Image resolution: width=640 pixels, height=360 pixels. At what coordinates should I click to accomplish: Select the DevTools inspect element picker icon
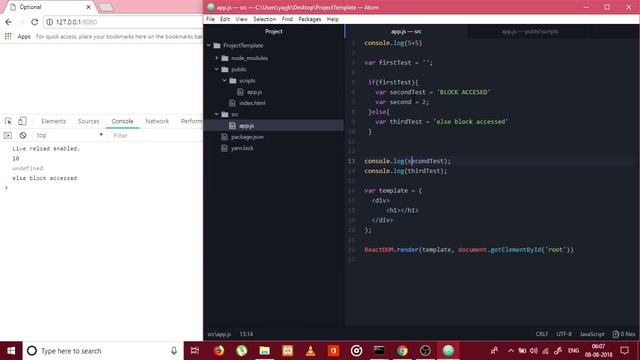pyautogui.click(x=8, y=121)
